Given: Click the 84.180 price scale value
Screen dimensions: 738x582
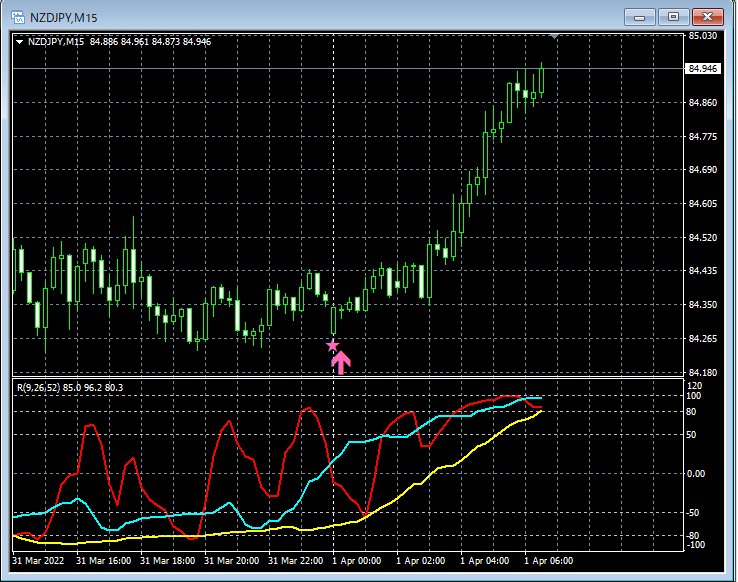Looking at the screenshot, I should tap(703, 373).
